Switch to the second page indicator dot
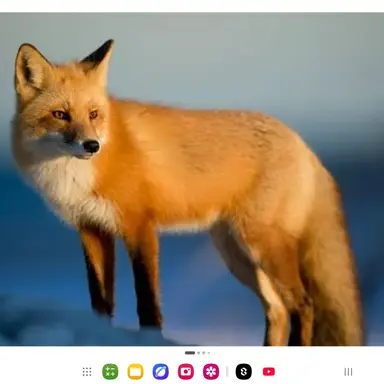 click(199, 353)
